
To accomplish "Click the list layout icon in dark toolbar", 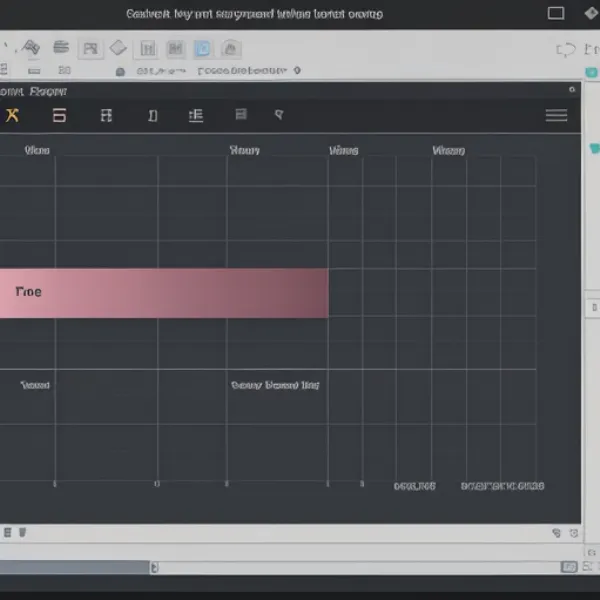I will [x=196, y=115].
